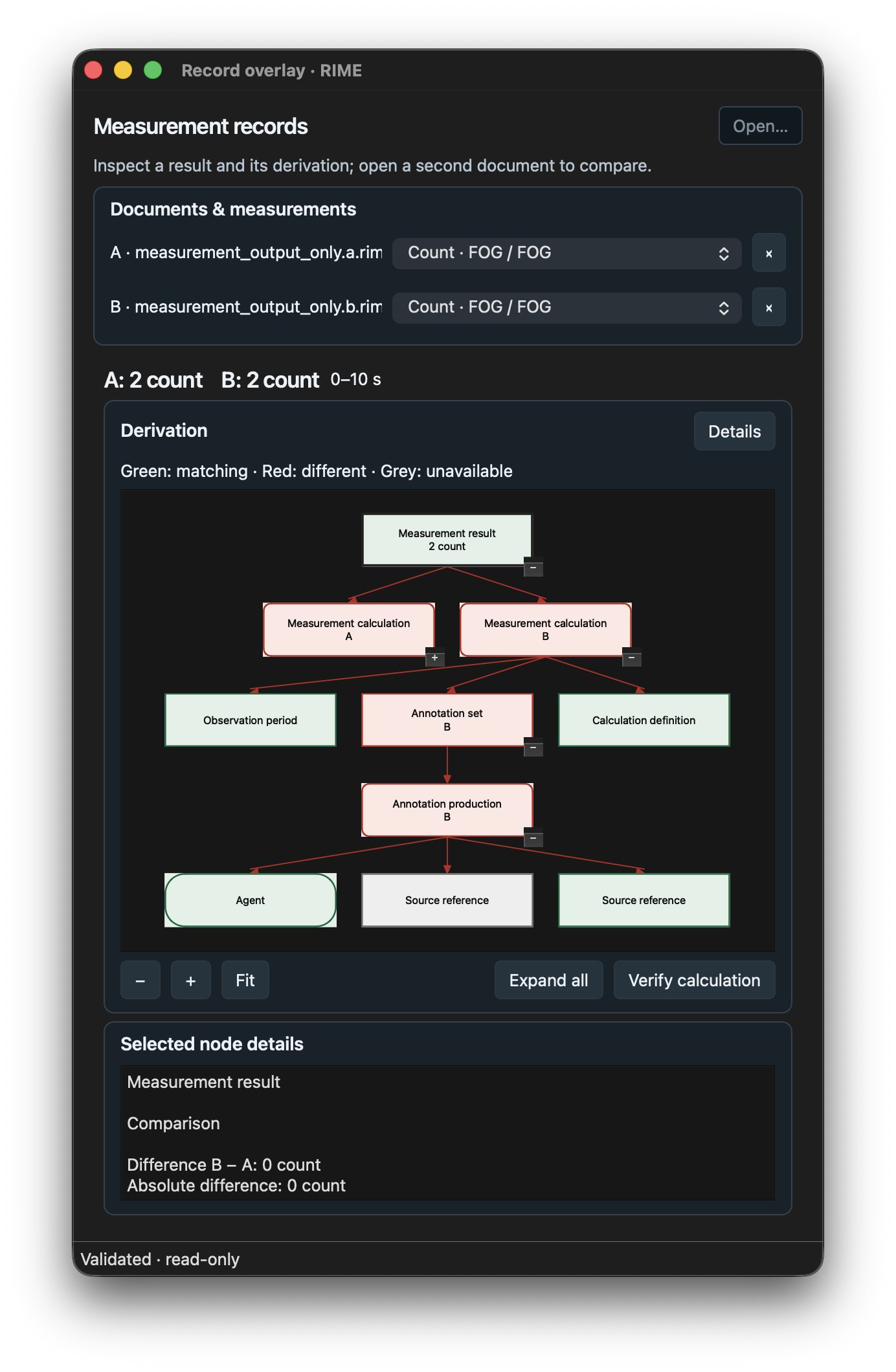Viewport: 896px width, 1372px height.
Task: Select the Measurement calculation A node
Action: [x=348, y=630]
